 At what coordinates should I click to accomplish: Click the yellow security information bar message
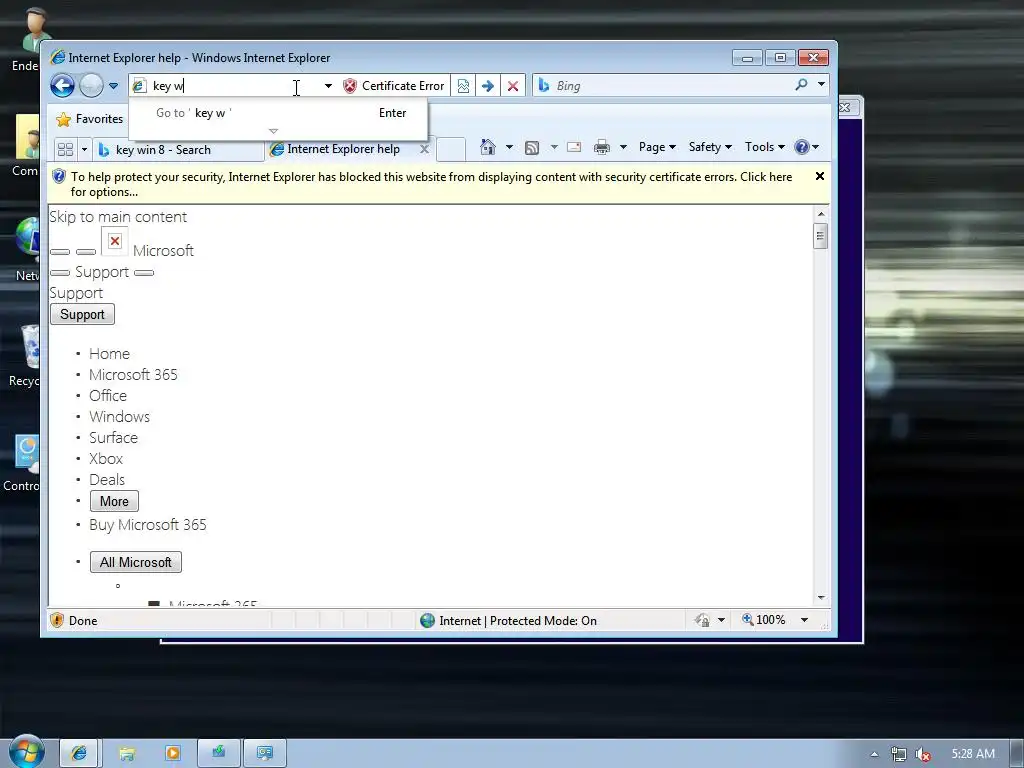431,184
